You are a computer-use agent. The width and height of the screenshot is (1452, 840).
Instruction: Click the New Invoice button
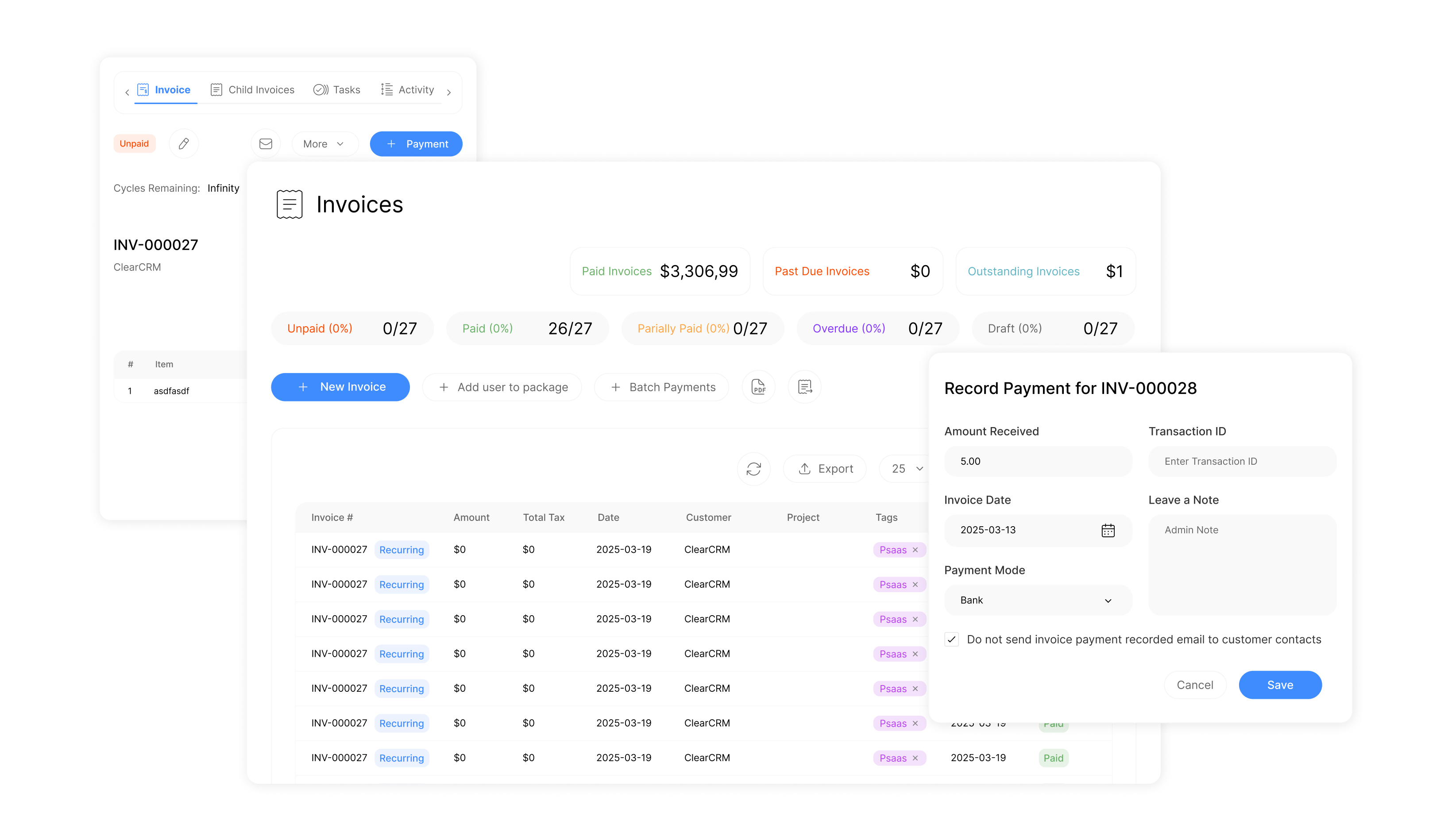click(340, 386)
